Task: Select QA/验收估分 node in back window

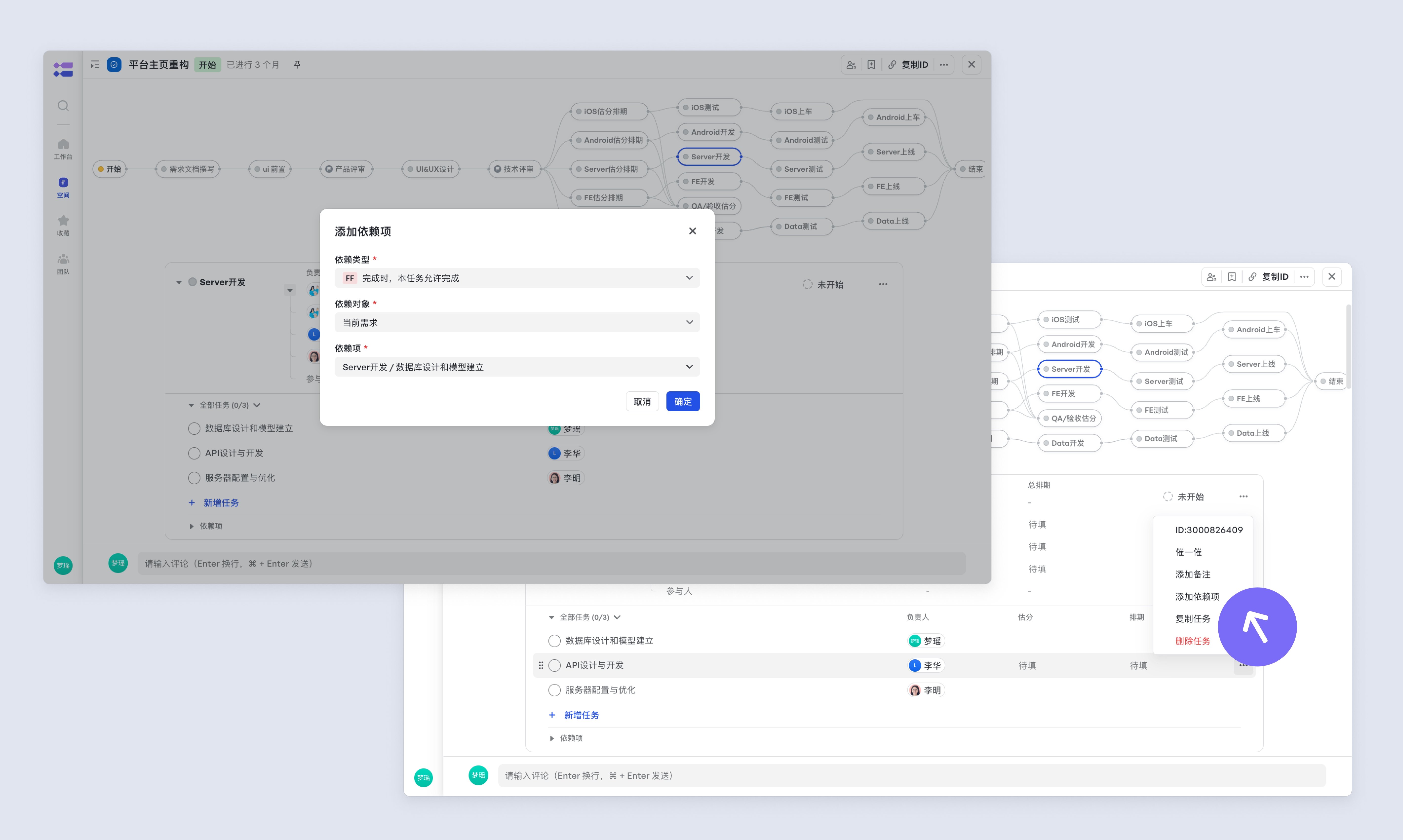Action: coord(1070,418)
